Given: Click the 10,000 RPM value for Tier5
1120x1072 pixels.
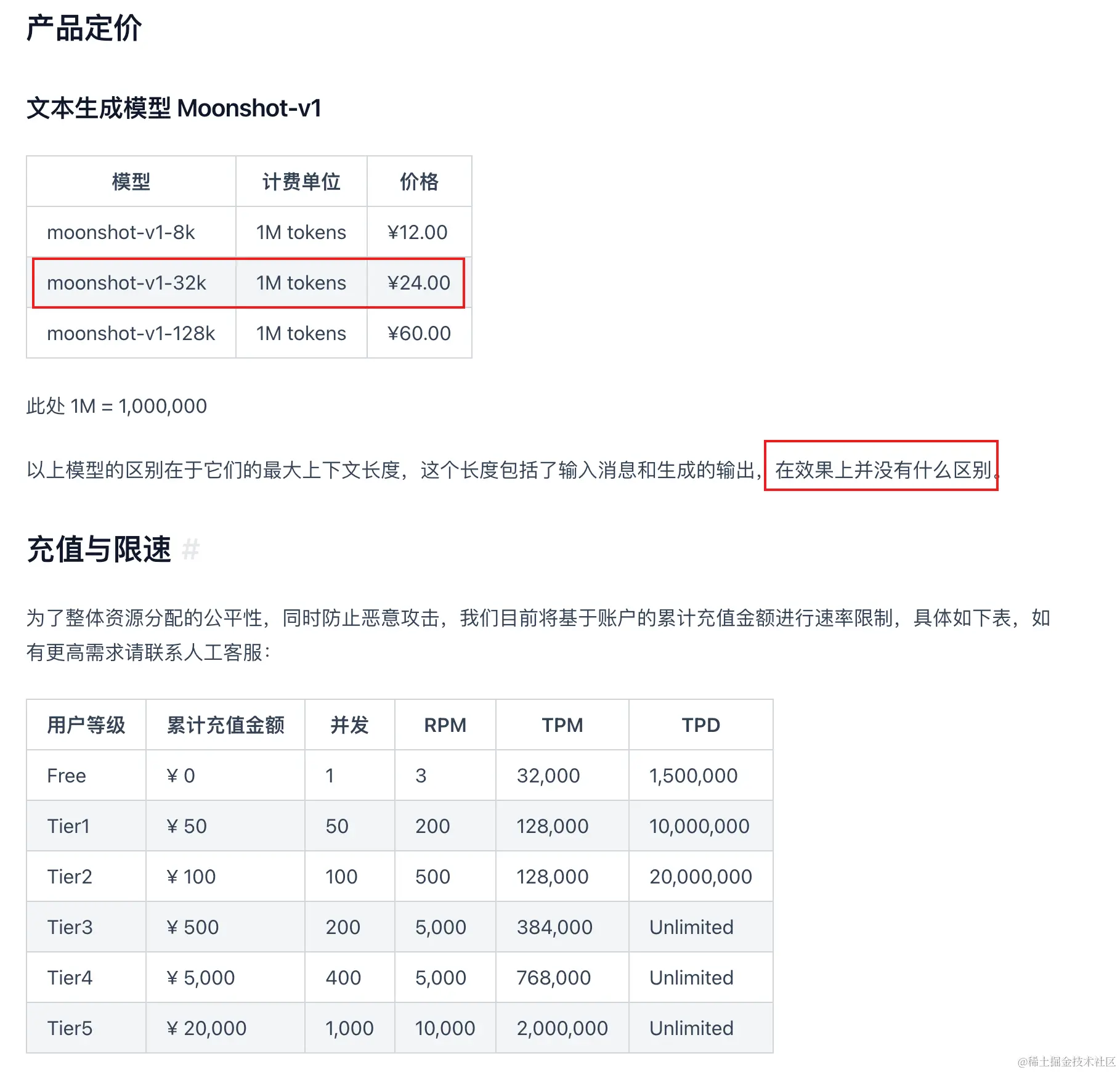Looking at the screenshot, I should 445,1028.
